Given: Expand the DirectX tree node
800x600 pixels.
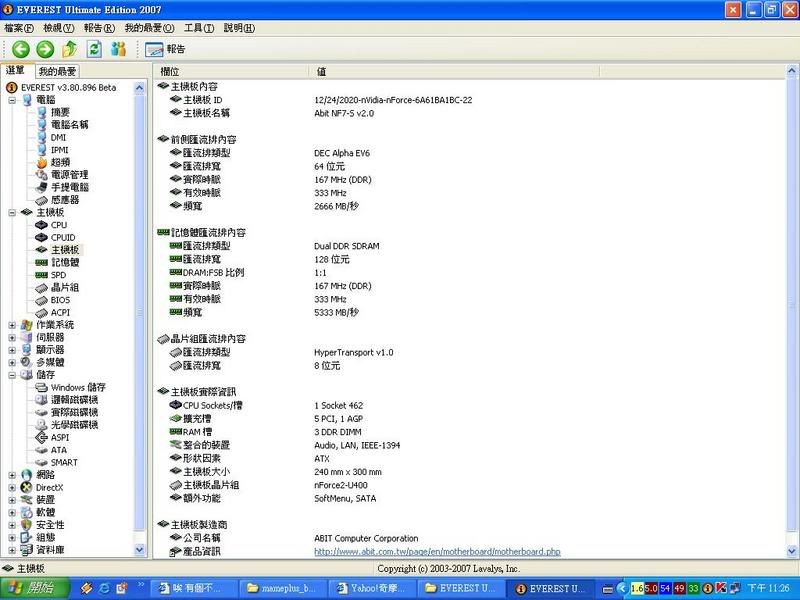Looking at the screenshot, I should tap(12, 487).
